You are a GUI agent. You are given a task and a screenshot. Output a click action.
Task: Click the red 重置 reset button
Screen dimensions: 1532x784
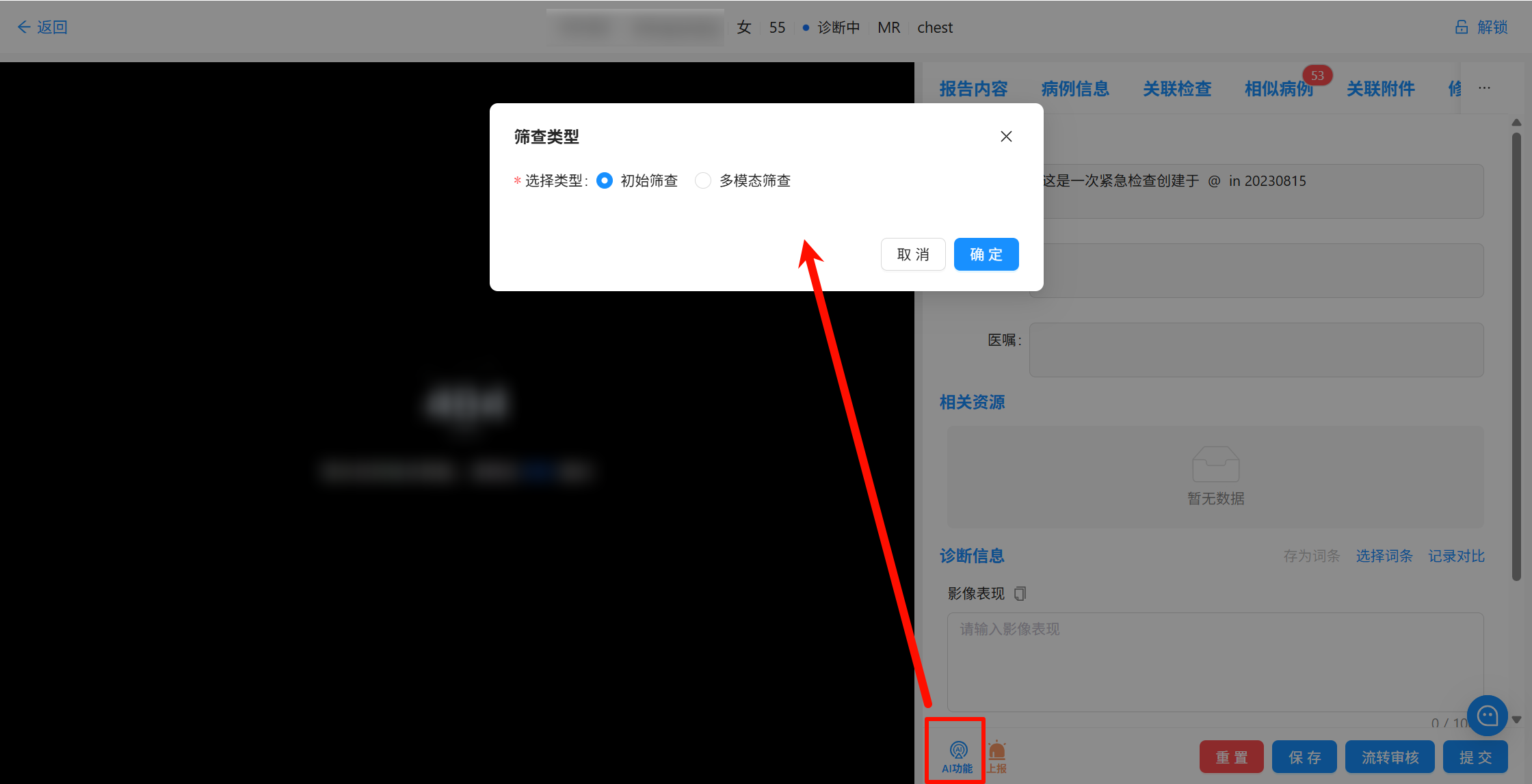1232,757
